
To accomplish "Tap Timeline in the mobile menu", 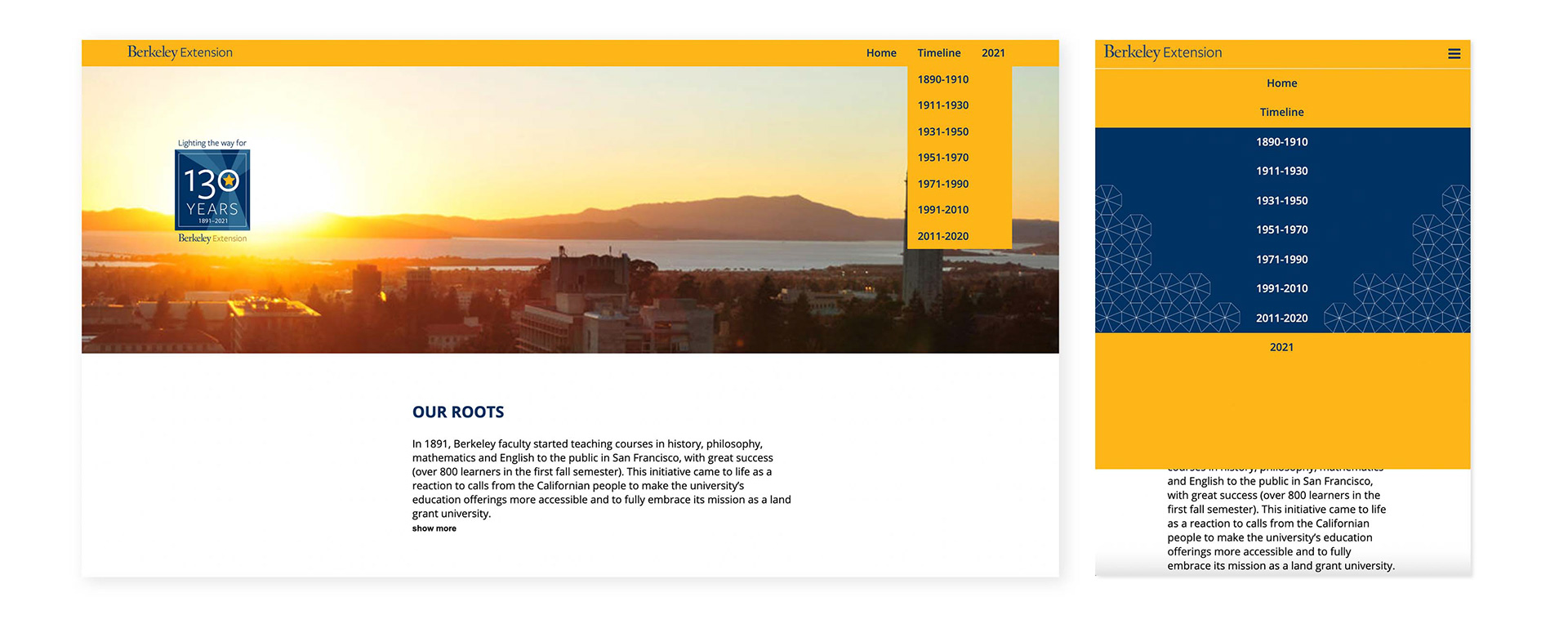I will coord(1282,113).
